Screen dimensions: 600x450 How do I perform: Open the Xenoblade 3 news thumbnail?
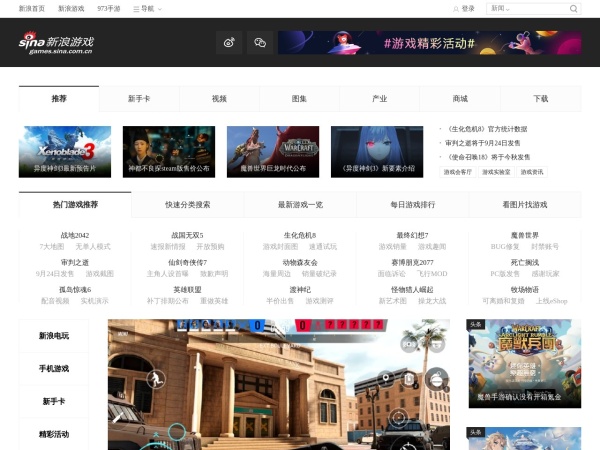[x=65, y=151]
